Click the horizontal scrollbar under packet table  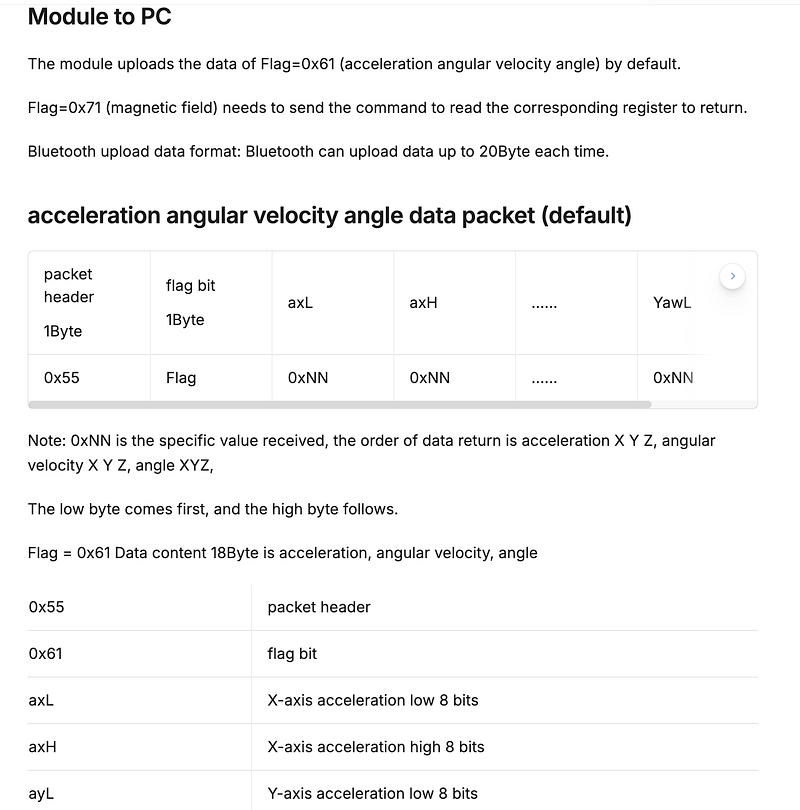point(340,404)
